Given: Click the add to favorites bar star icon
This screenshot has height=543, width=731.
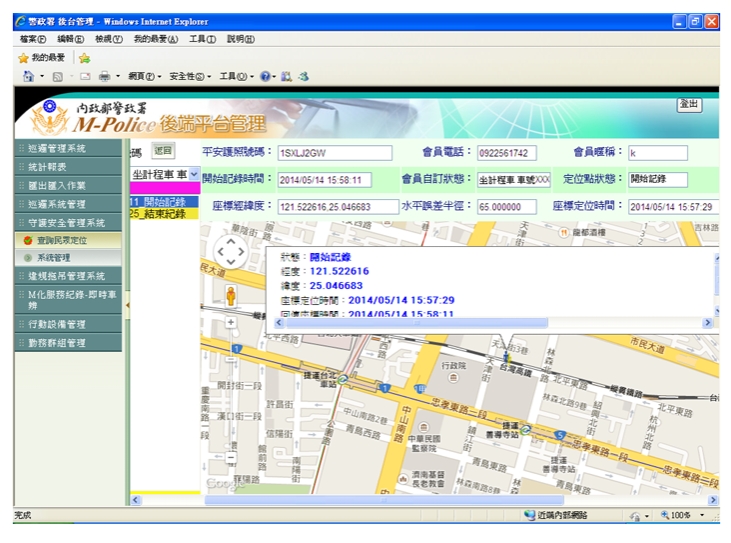Looking at the screenshot, I should pos(84,58).
